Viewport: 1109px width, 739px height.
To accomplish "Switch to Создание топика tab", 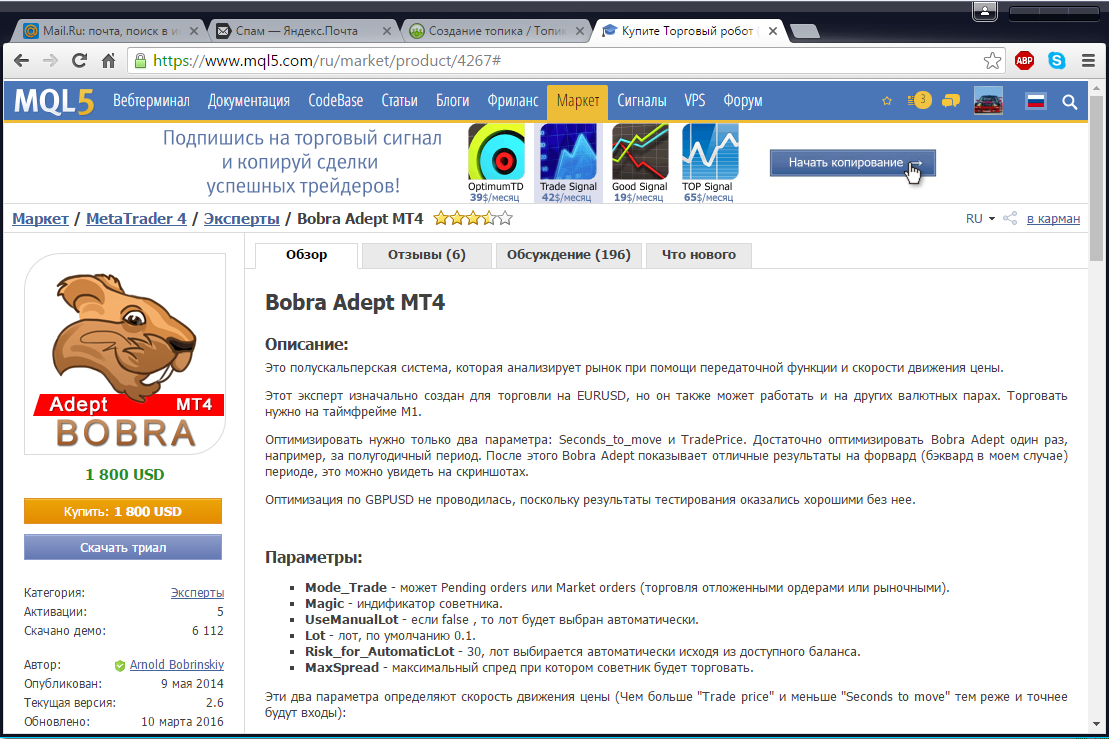I will (x=495, y=31).
